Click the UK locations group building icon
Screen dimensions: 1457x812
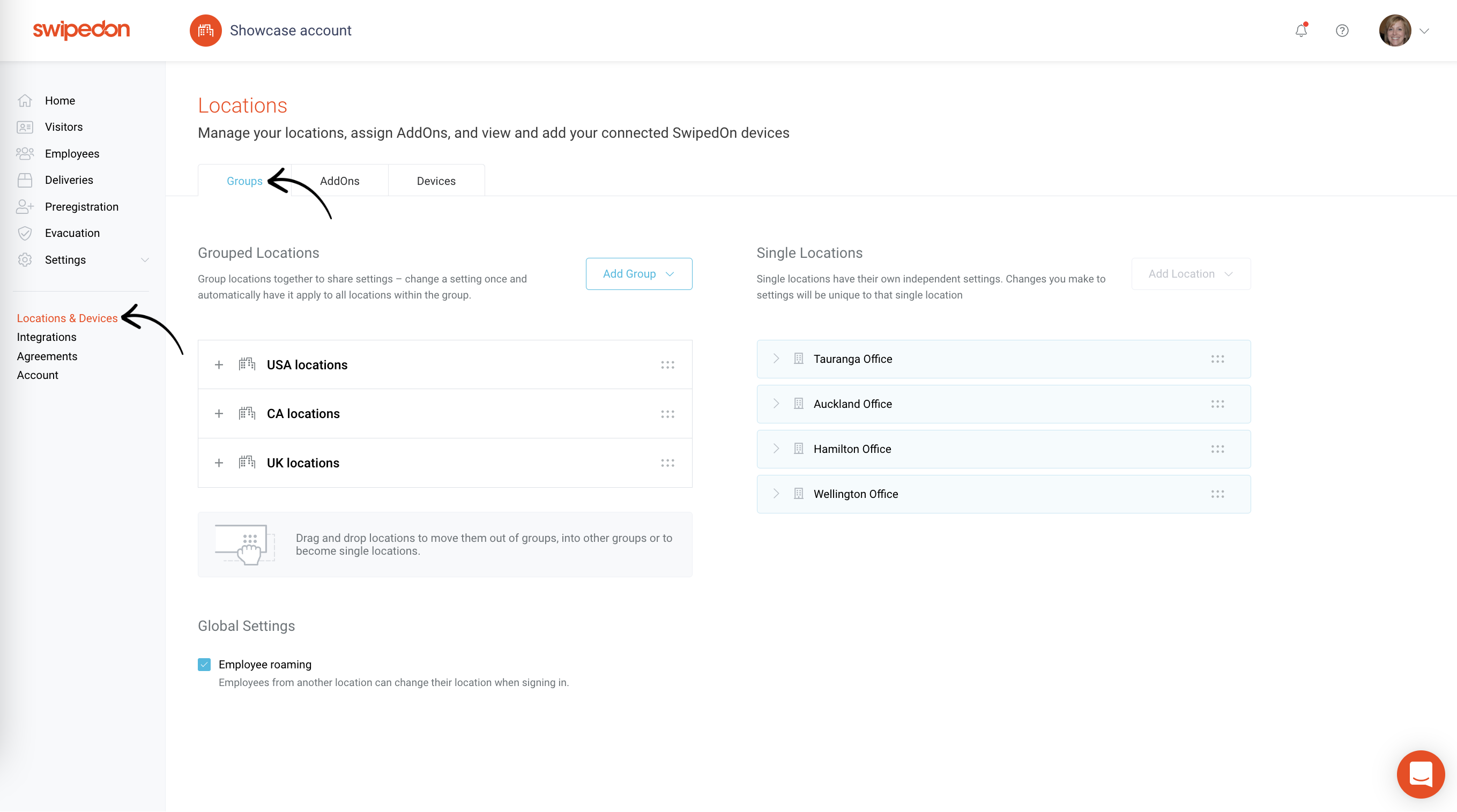click(x=247, y=463)
